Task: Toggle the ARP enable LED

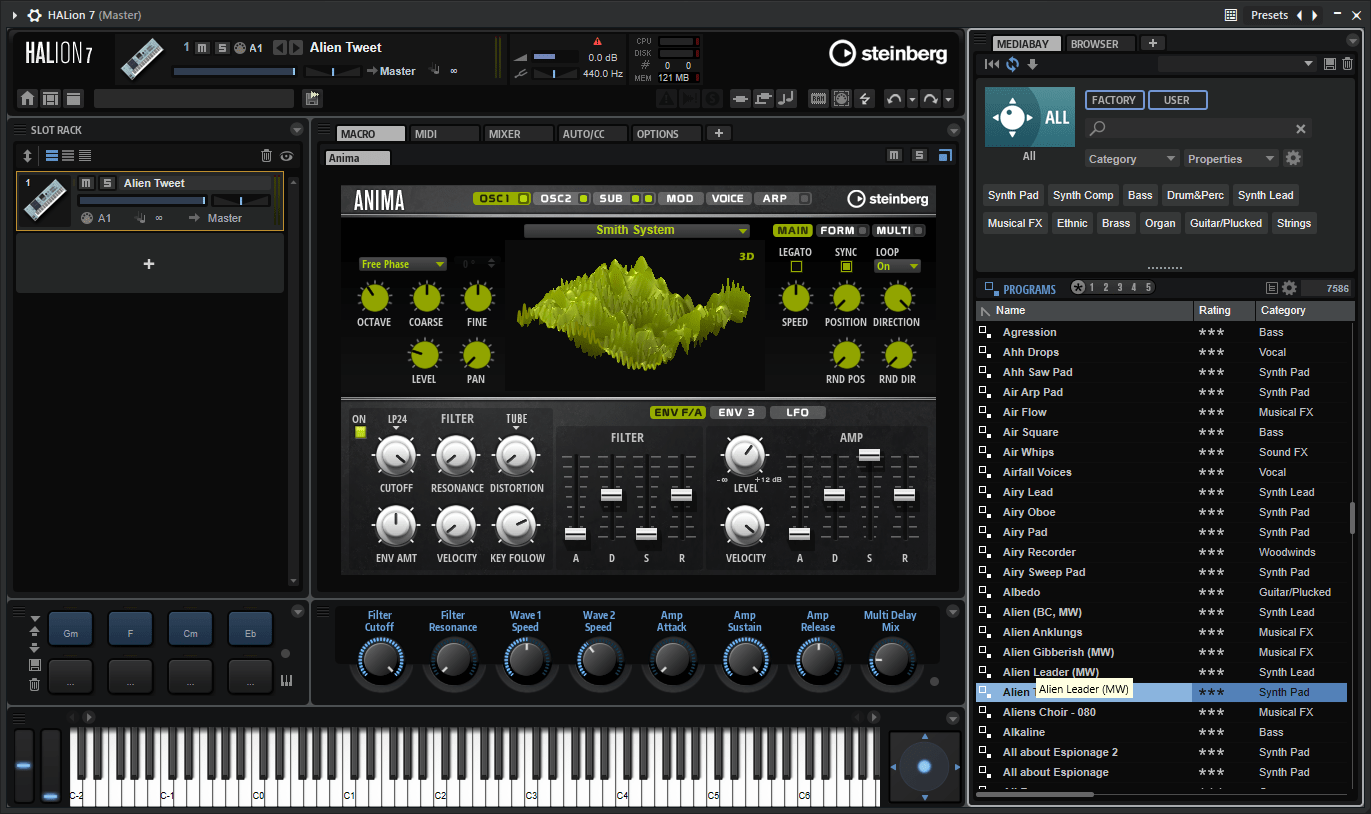Action: click(803, 198)
